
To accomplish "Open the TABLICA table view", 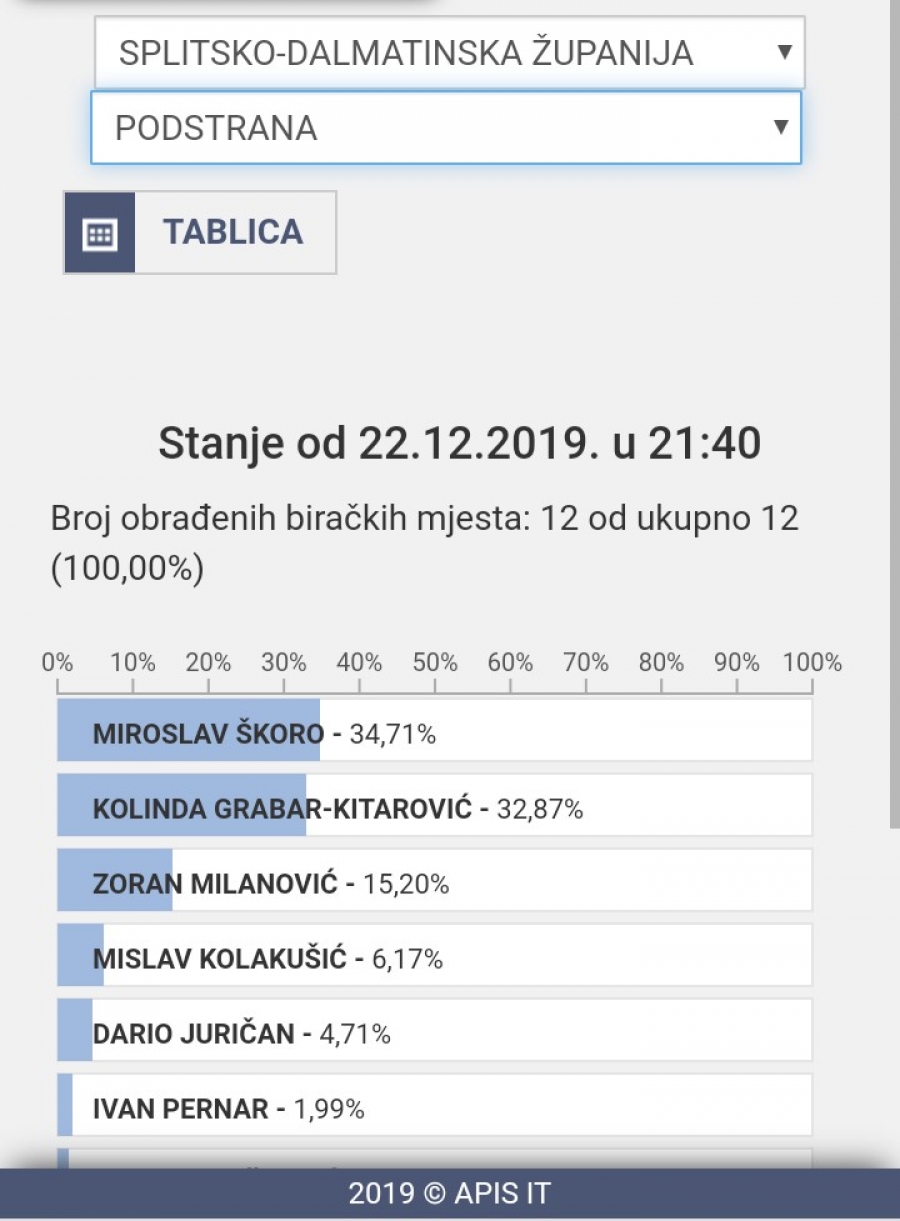I will click(232, 232).
